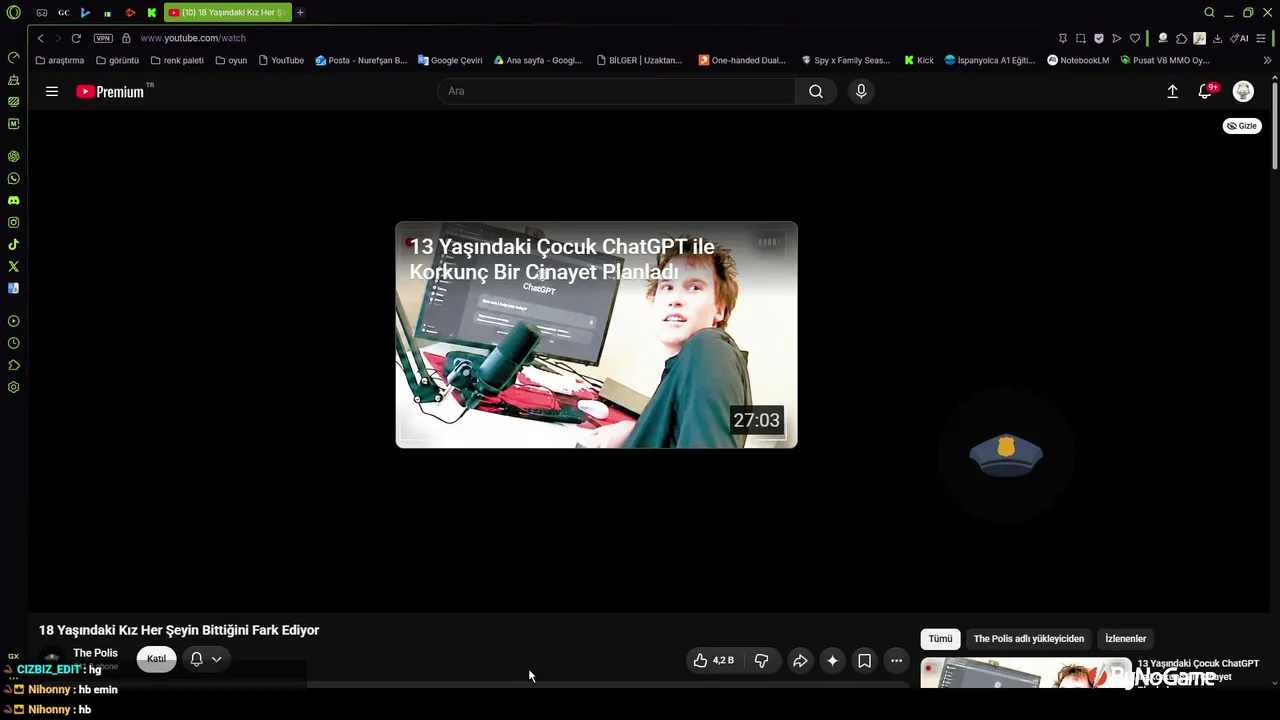
Task: Open X (Twitter) in the Opera sidebar
Action: point(14,267)
